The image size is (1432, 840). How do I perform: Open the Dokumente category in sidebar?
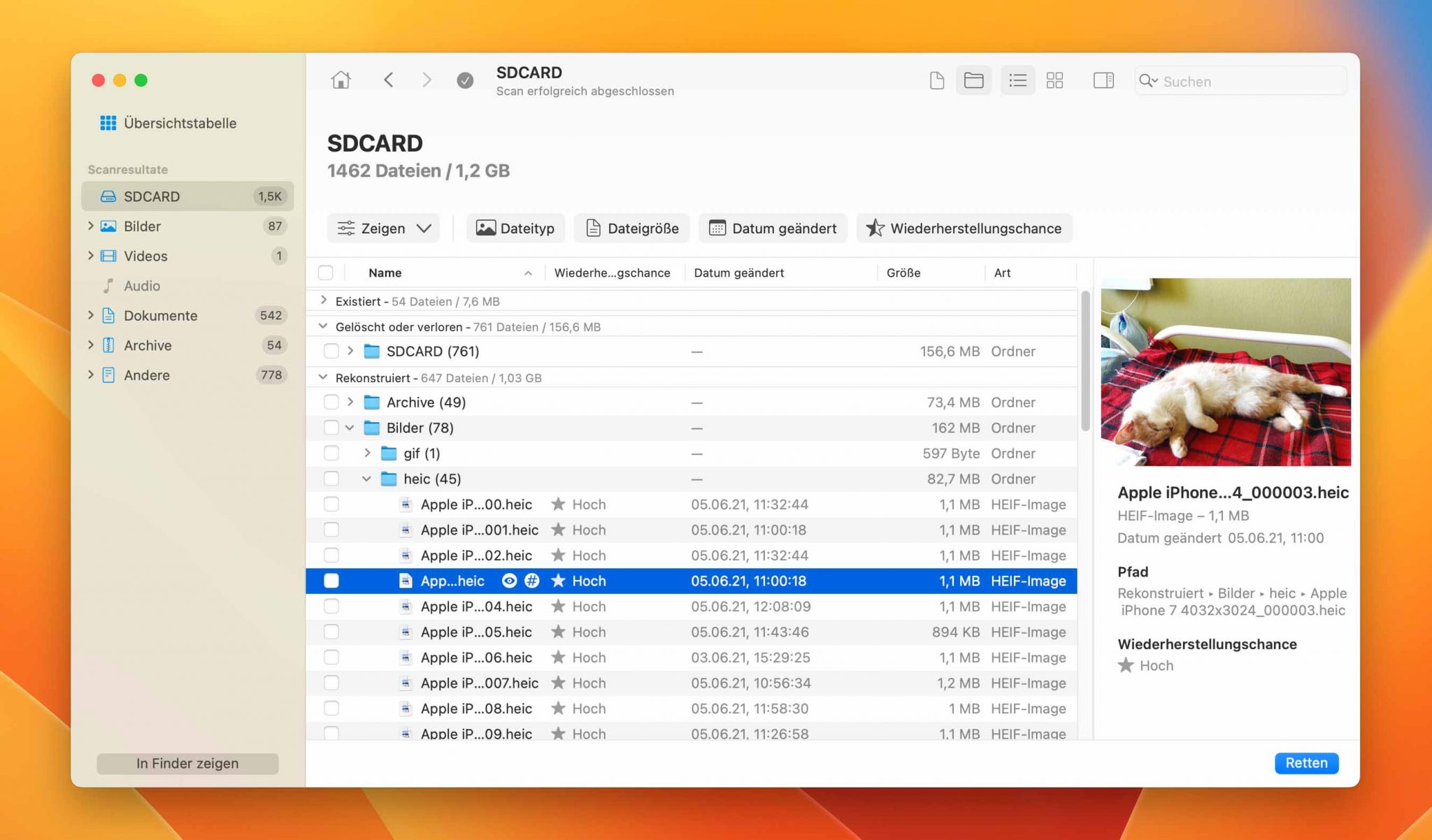160,316
